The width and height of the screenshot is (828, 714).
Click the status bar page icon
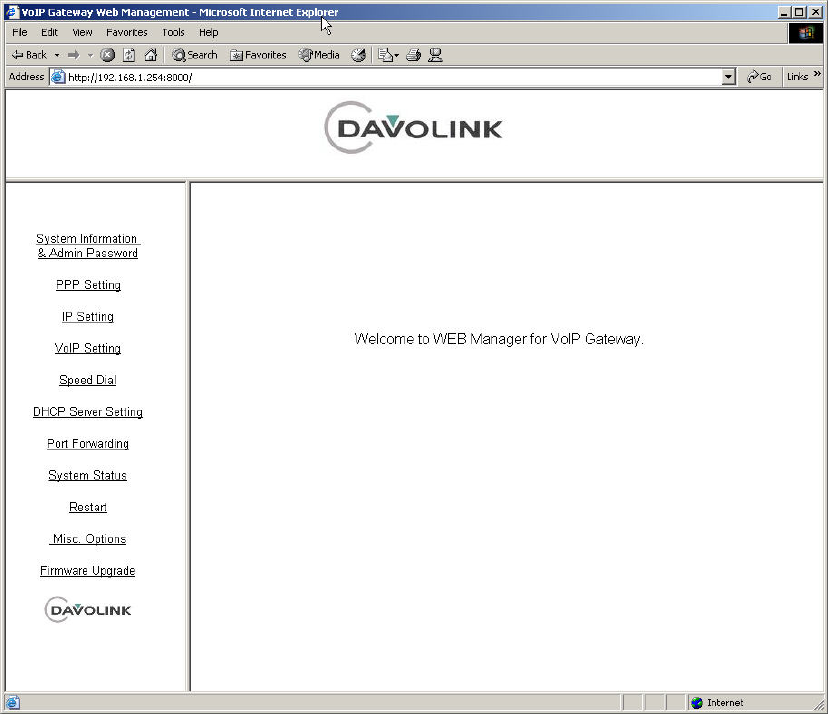tap(13, 703)
